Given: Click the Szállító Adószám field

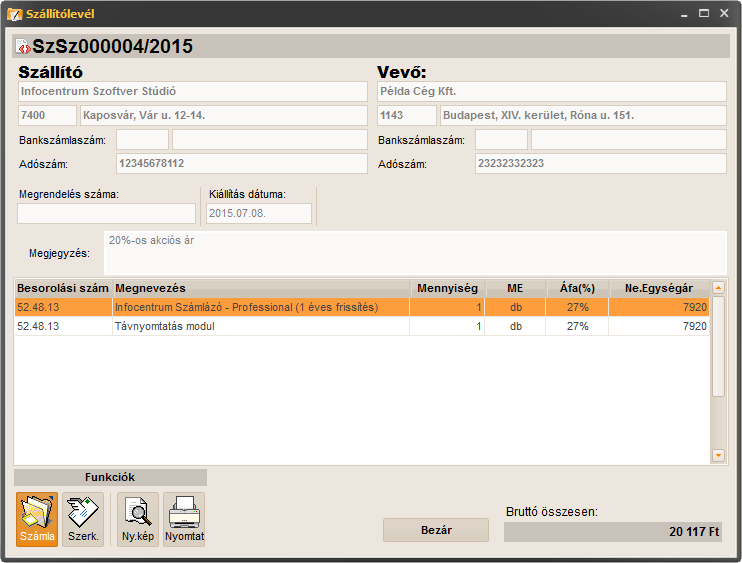Looking at the screenshot, I should (241, 163).
